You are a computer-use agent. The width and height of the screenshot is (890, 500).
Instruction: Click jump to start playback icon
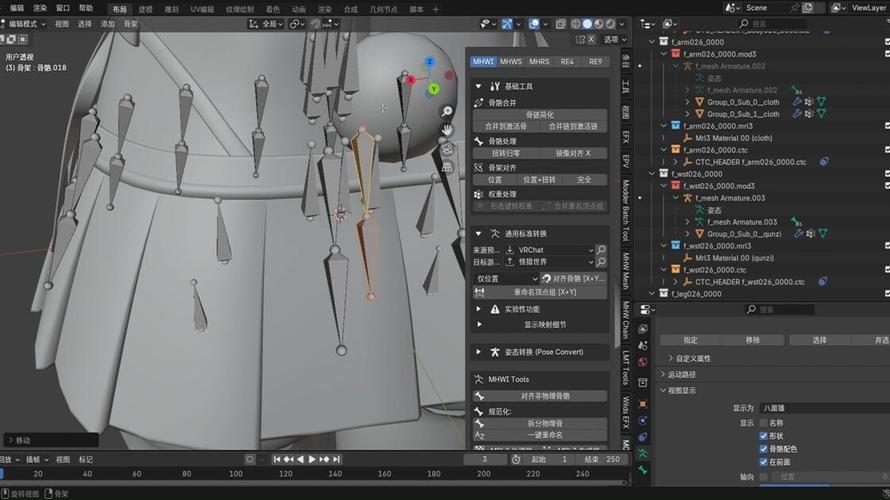(276, 459)
